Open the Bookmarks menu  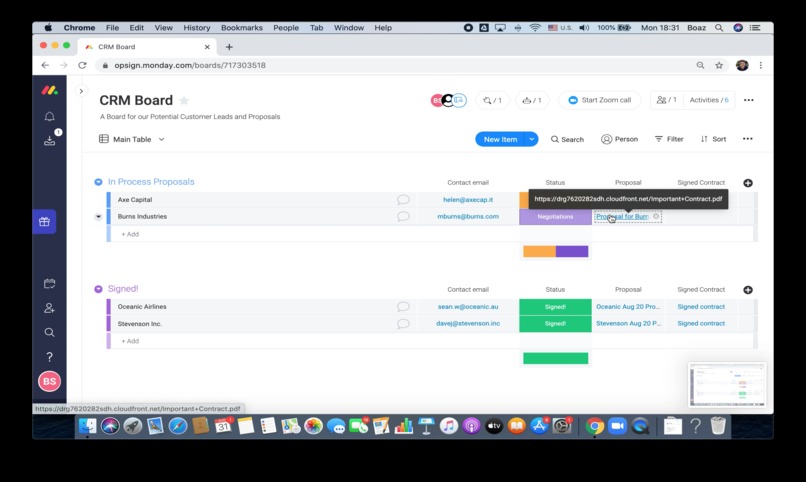(242, 28)
